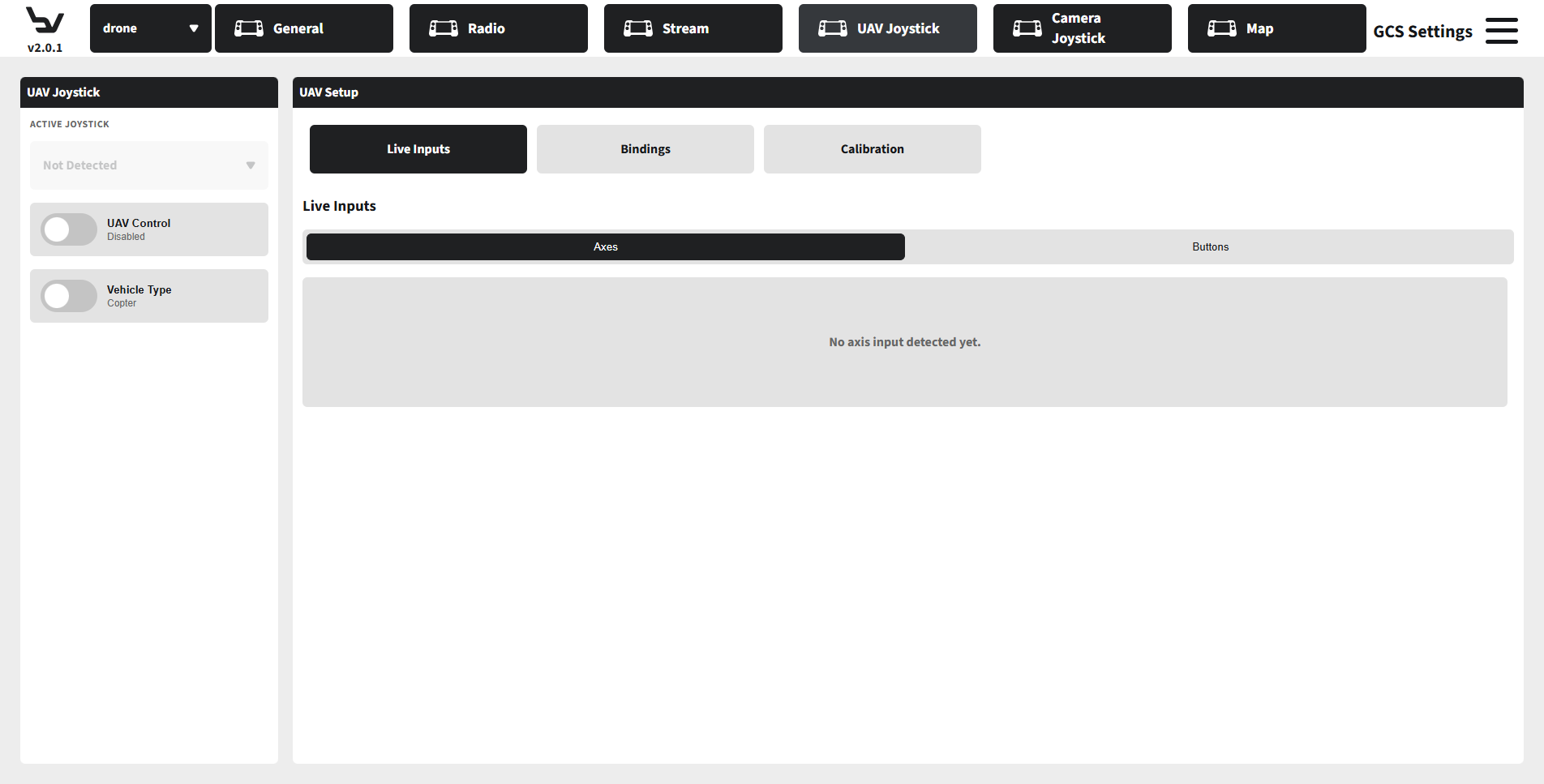
Task: Select the Axes input bar
Action: 605,246
